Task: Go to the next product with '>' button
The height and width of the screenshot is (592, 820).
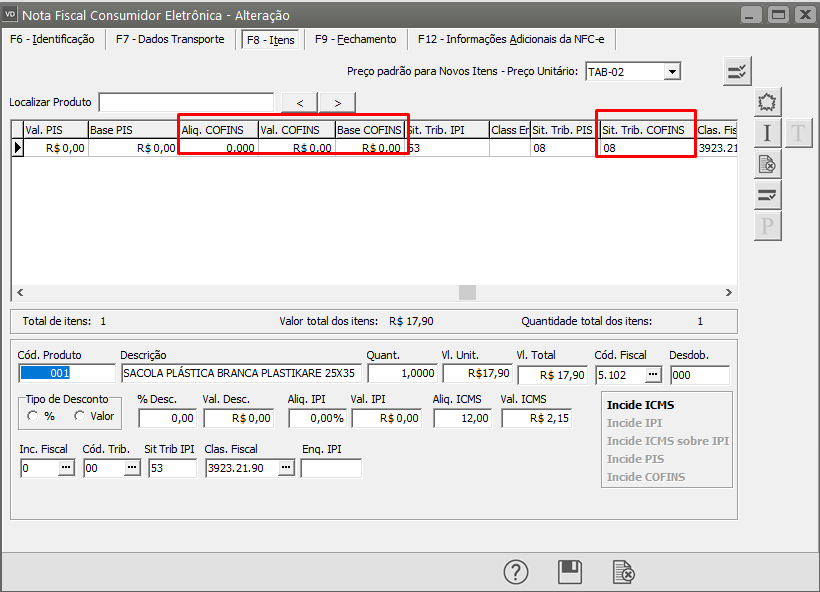Action: coord(338,103)
